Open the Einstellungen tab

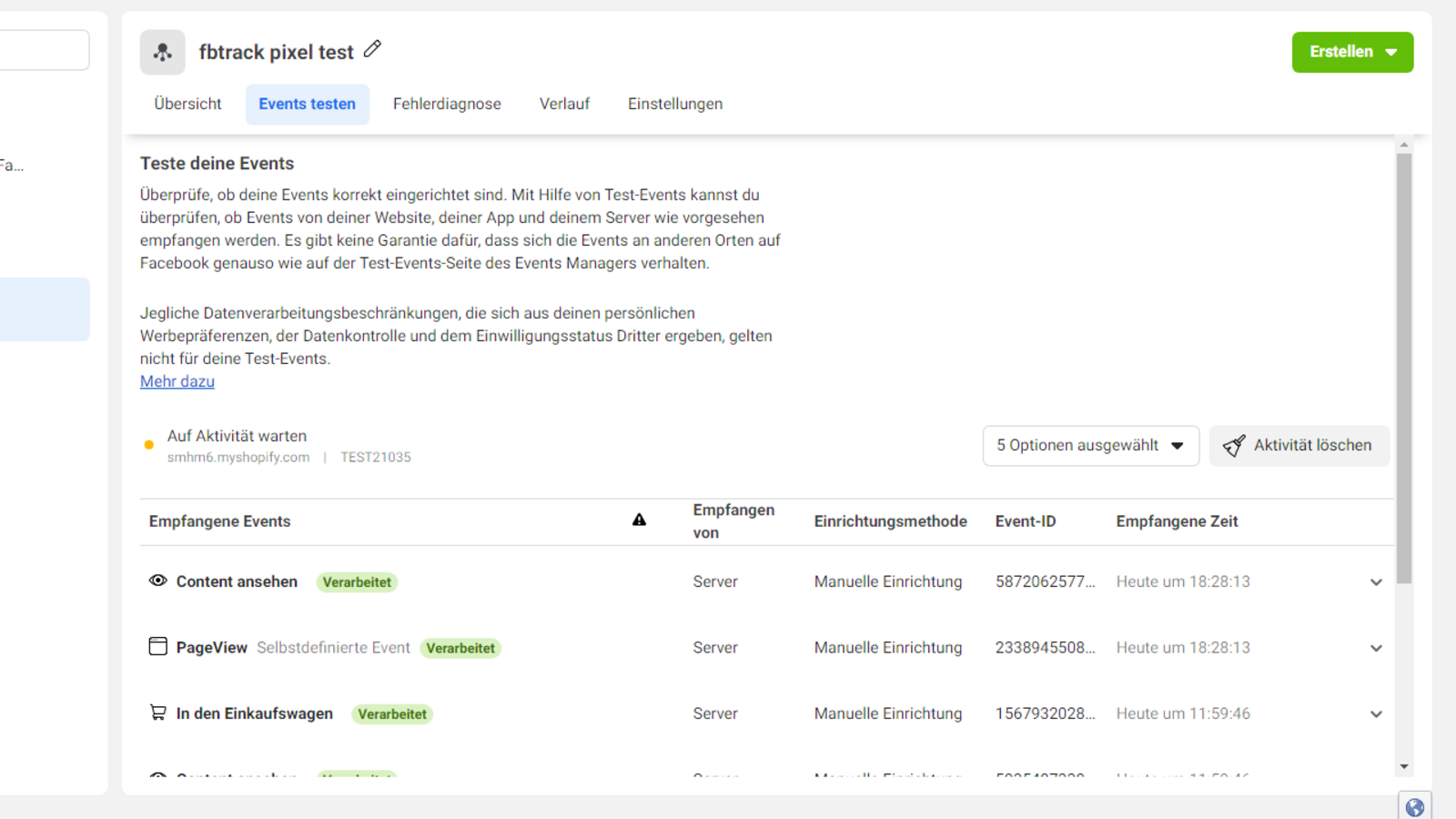tap(675, 104)
